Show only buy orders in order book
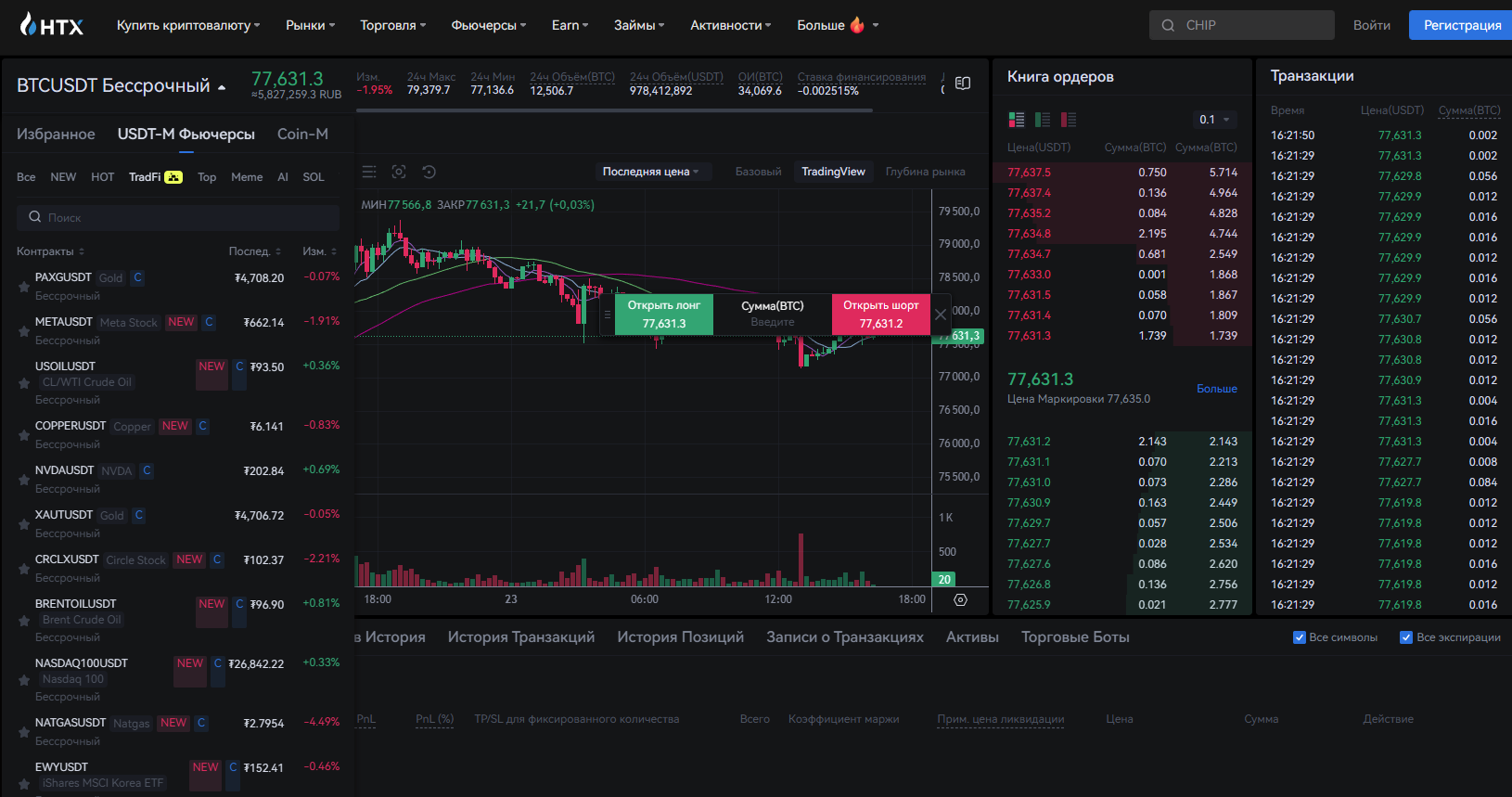The image size is (1512, 797). point(1043,120)
